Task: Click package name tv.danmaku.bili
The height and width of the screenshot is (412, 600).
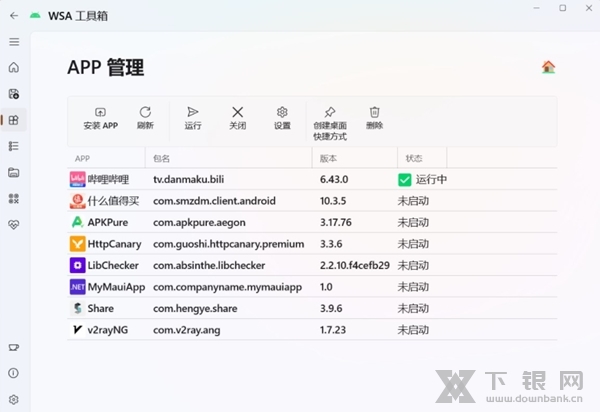Action: click(189, 179)
